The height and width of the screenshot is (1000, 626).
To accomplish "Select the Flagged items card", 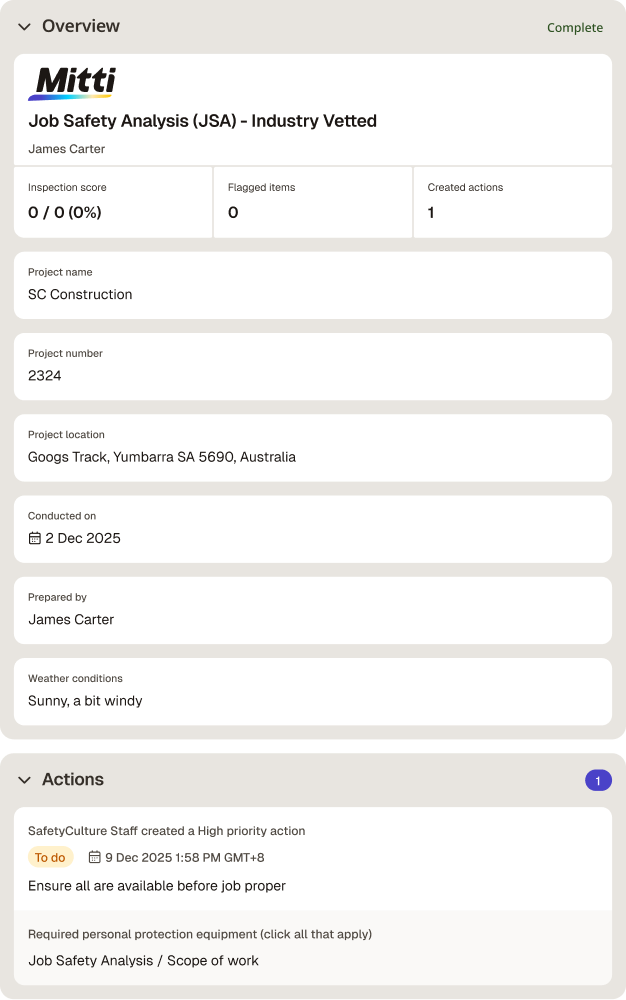I will [x=313, y=202].
